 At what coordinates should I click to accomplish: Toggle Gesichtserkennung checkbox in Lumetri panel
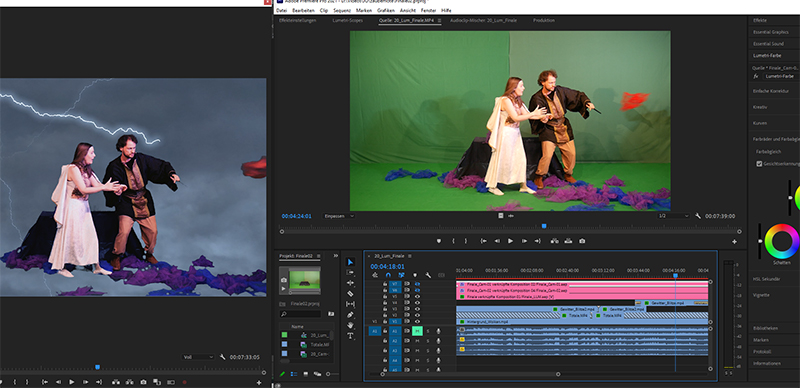[759, 164]
